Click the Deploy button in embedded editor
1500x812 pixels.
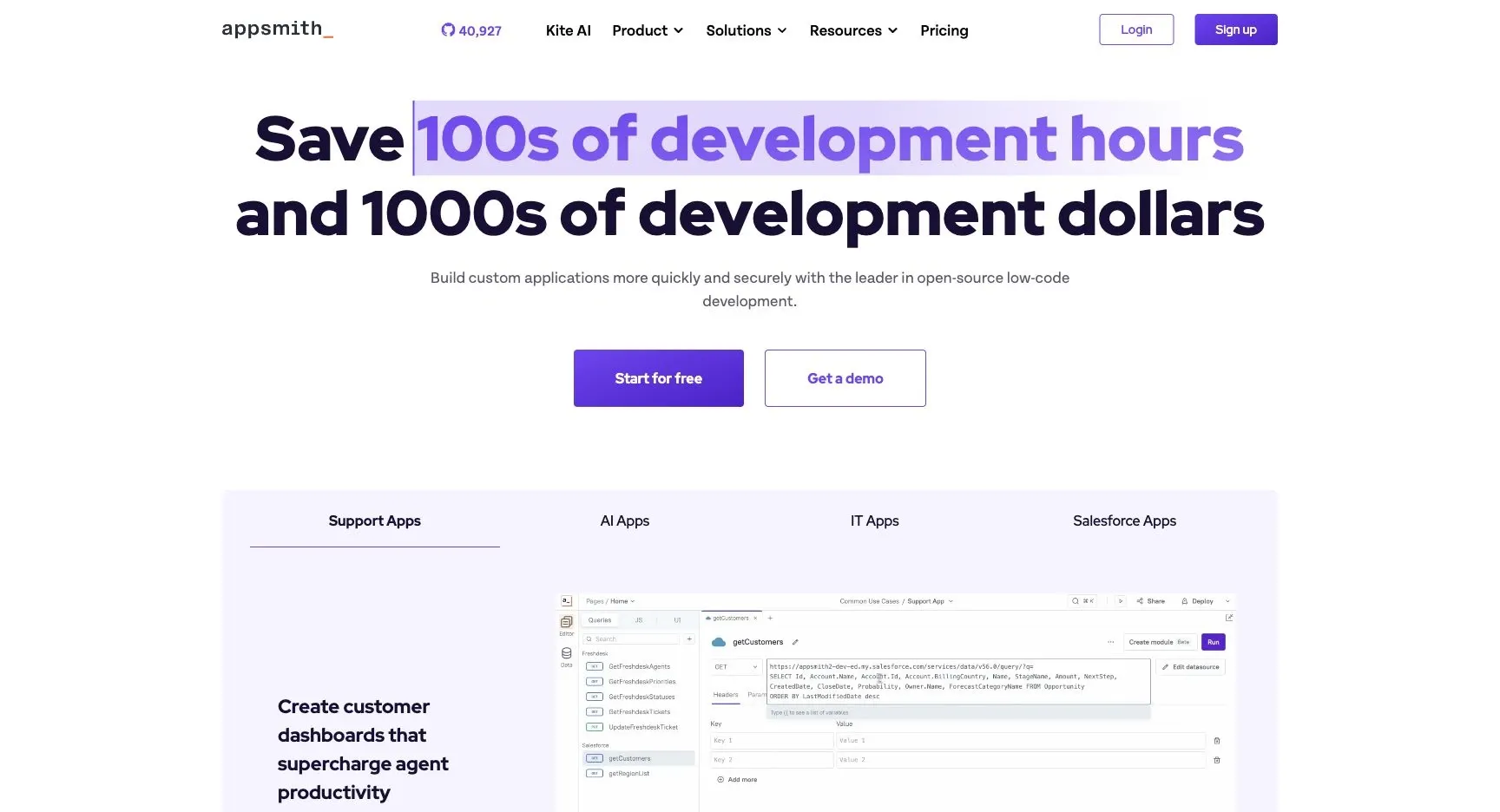(x=1197, y=600)
